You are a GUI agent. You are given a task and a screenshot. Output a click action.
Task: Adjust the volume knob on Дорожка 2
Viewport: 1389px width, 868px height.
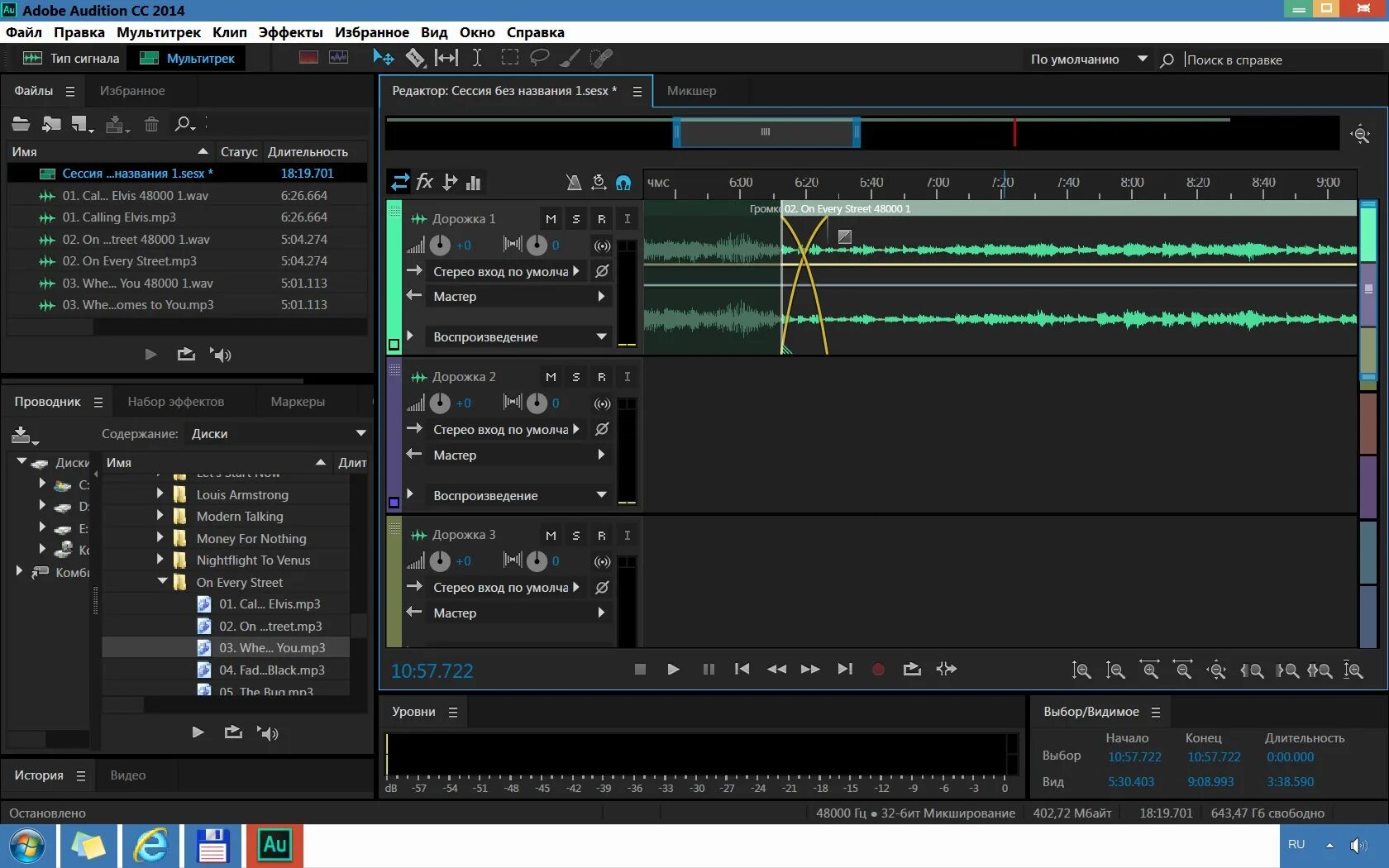439,403
